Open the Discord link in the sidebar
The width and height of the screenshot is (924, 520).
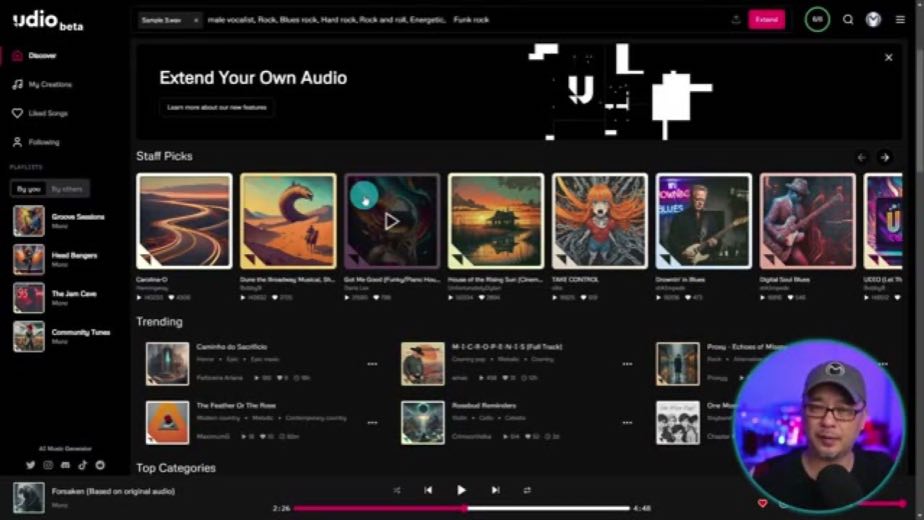click(65, 465)
